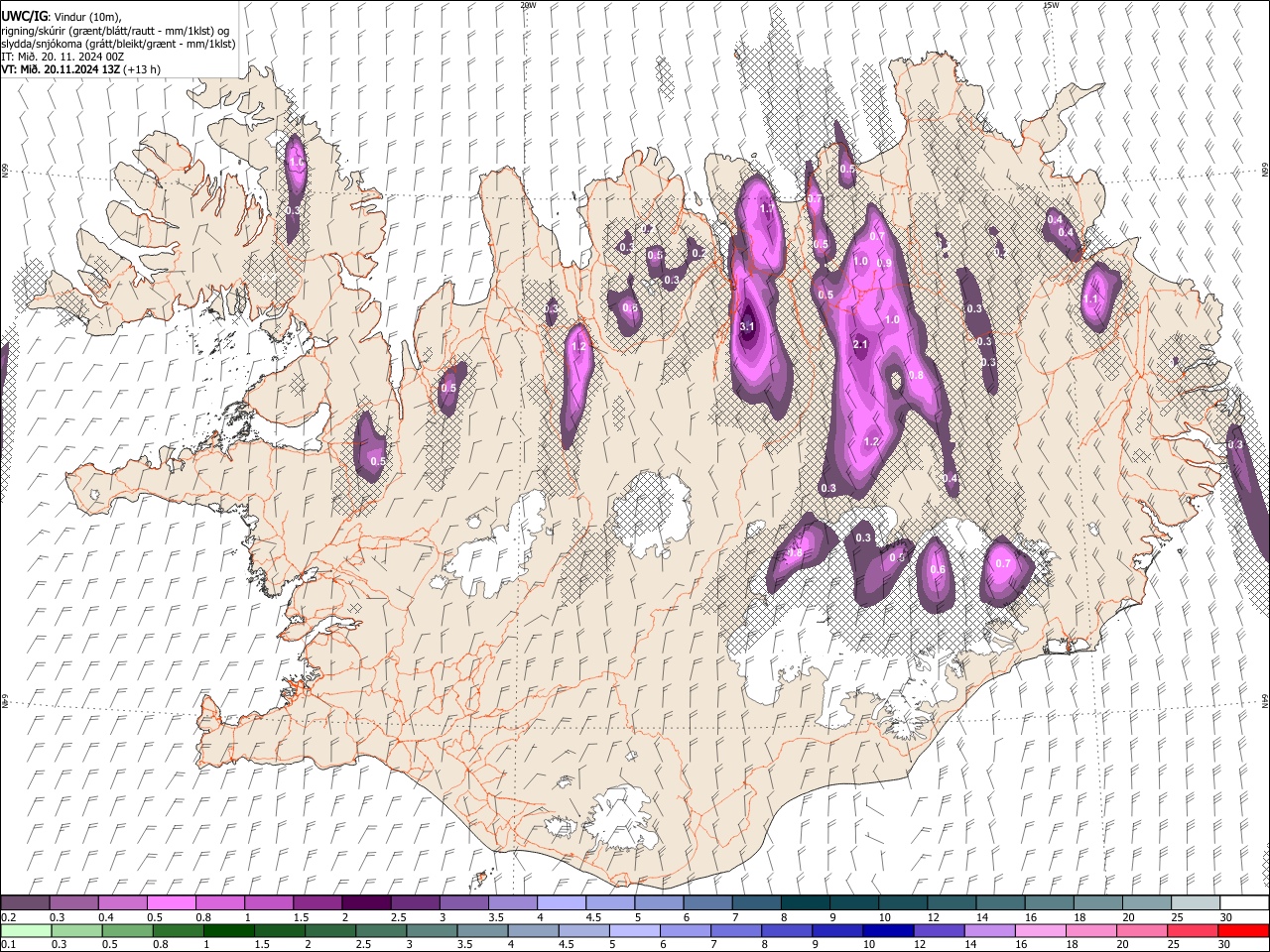
Task: Pick the dark teal 8–9 snow scale swatch
Action: 804,903
